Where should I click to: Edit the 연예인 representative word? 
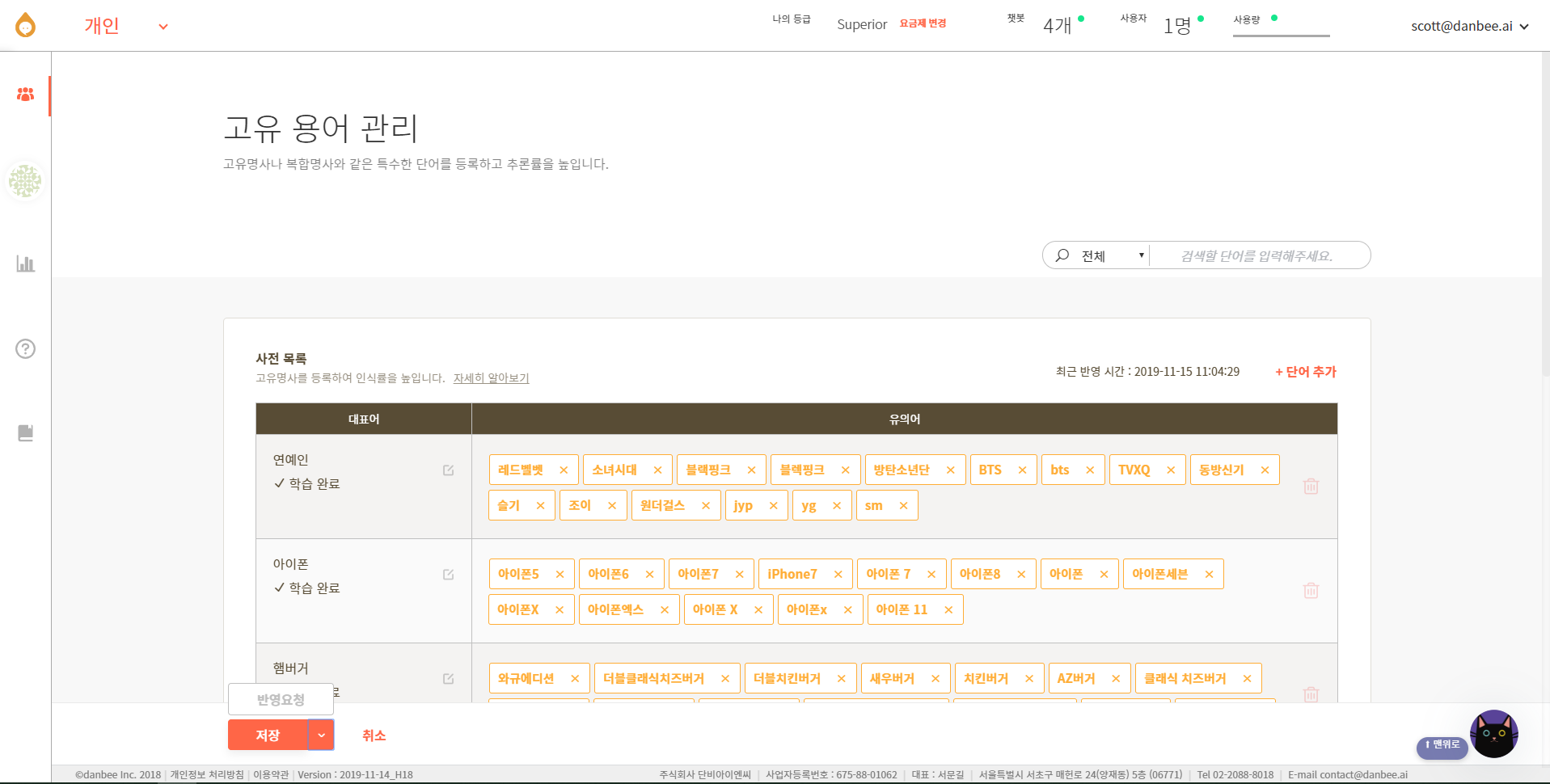click(x=449, y=470)
